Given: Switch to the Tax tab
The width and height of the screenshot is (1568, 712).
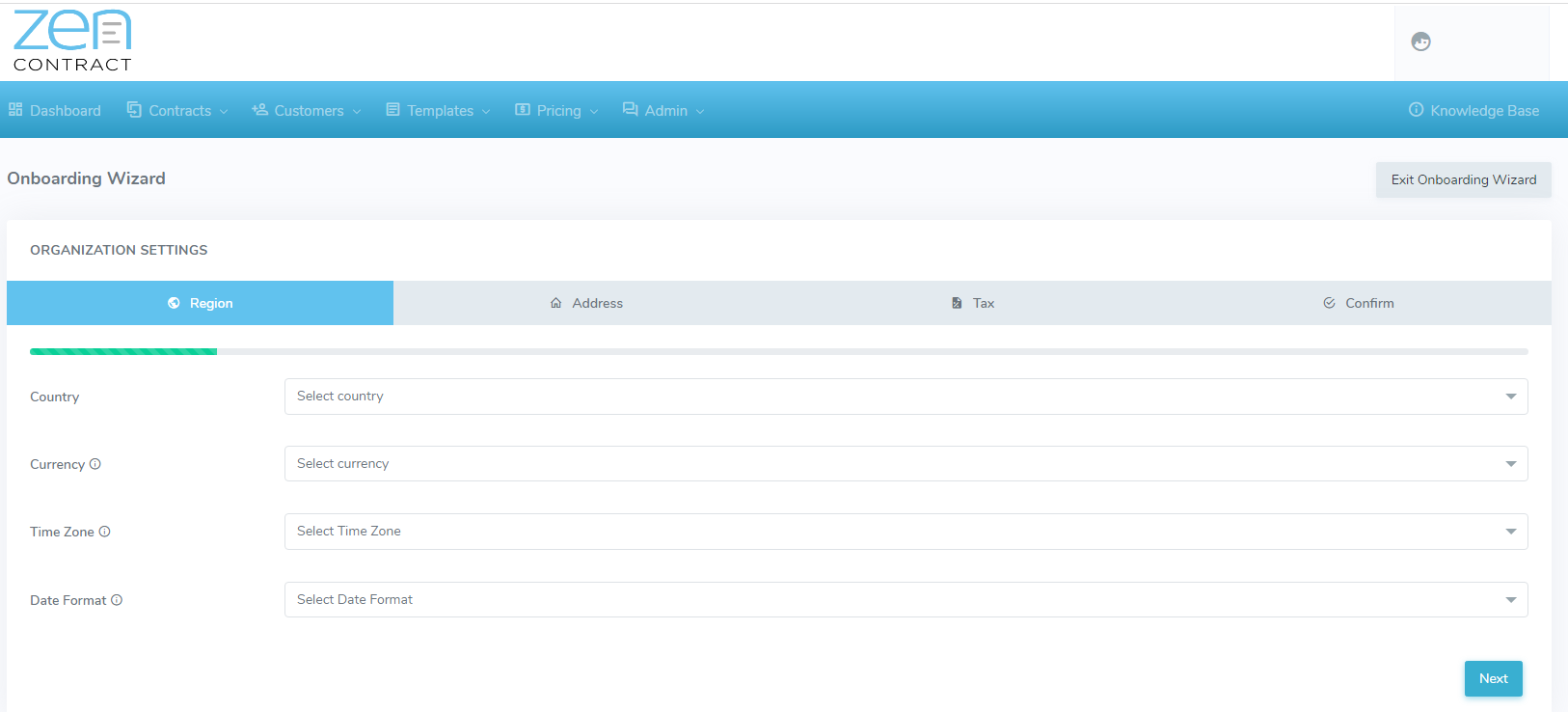Looking at the screenshot, I should point(972,303).
